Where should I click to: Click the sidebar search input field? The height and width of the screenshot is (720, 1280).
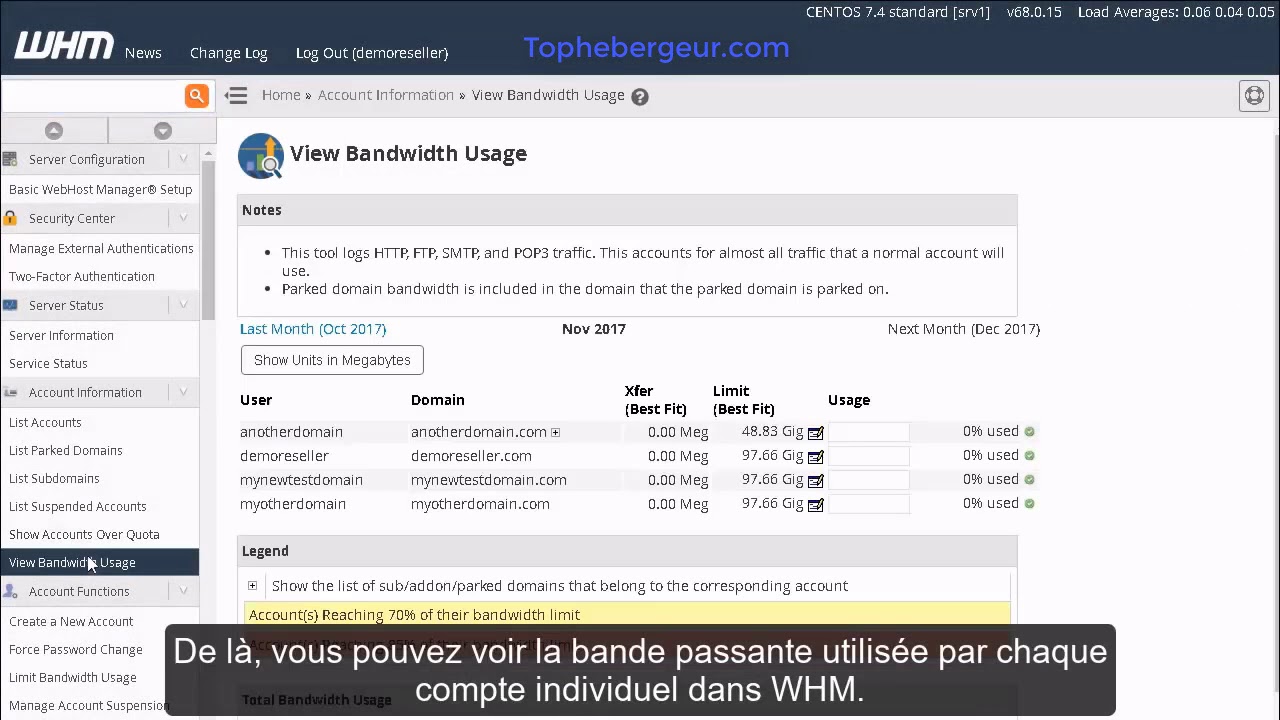tap(90, 95)
